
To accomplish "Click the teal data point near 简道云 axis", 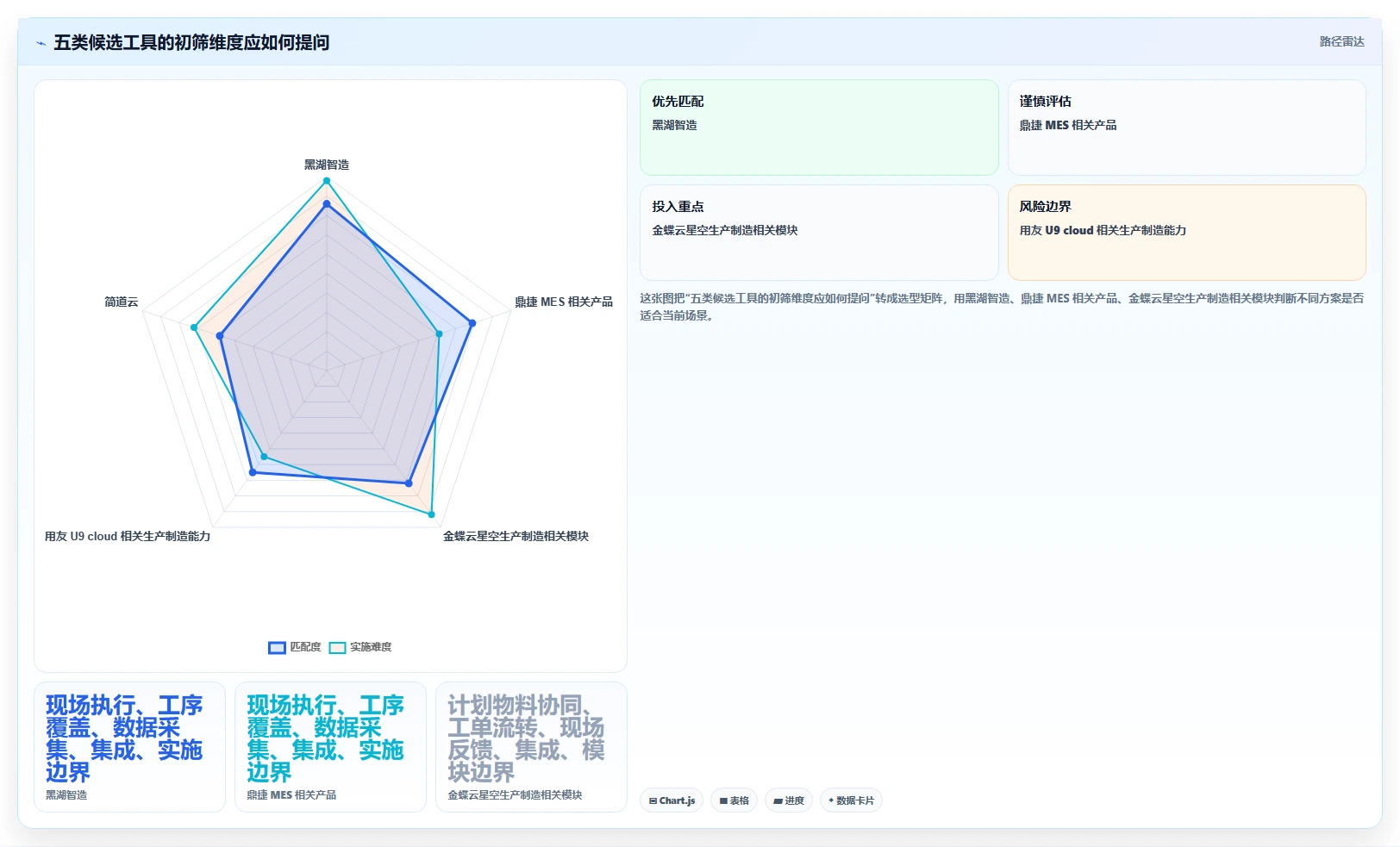I will [194, 327].
